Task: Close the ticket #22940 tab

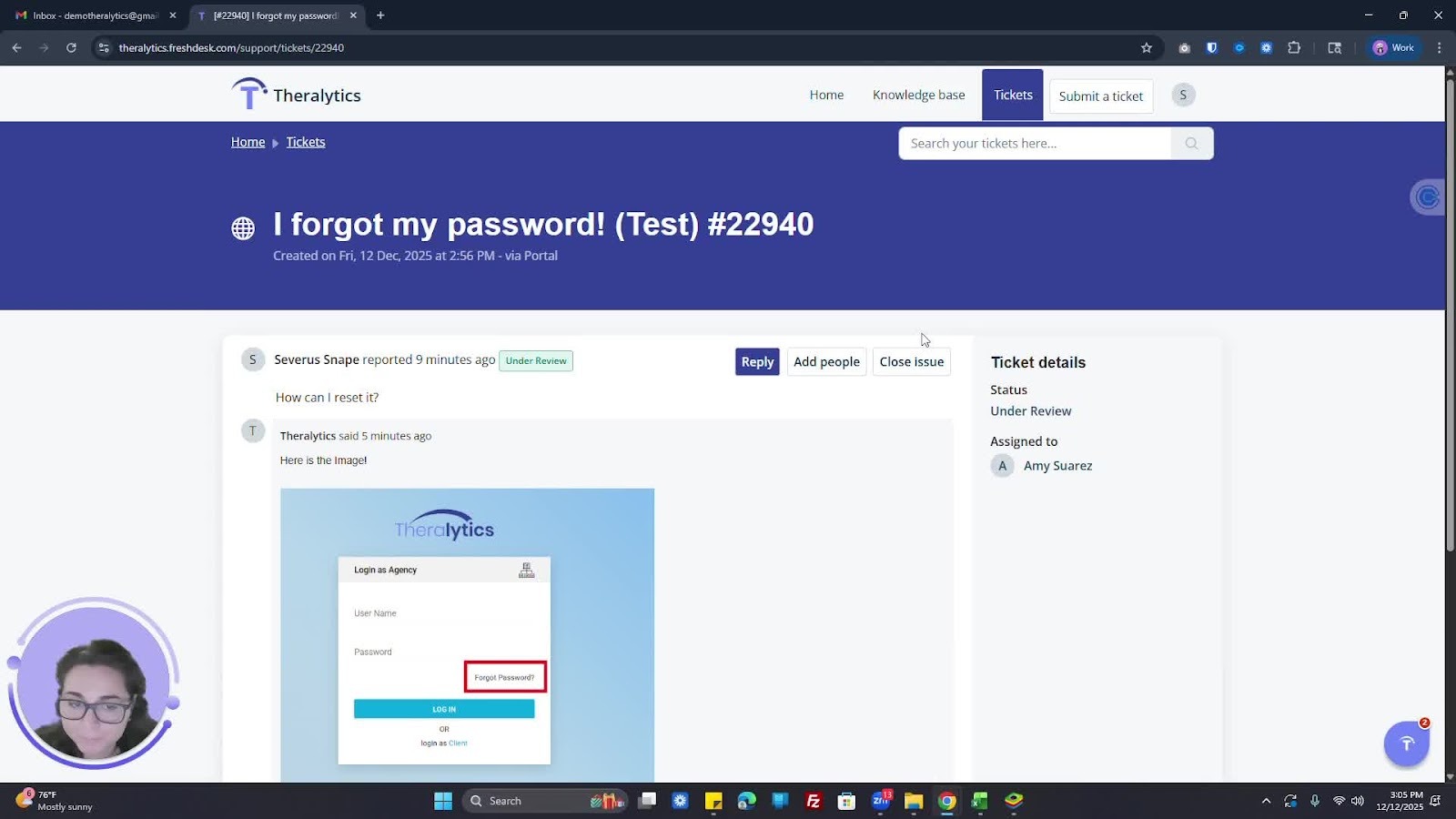Action: tap(353, 15)
